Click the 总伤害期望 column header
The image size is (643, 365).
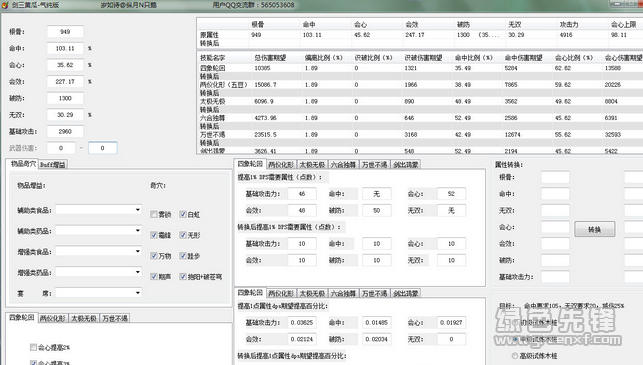[x=270, y=57]
